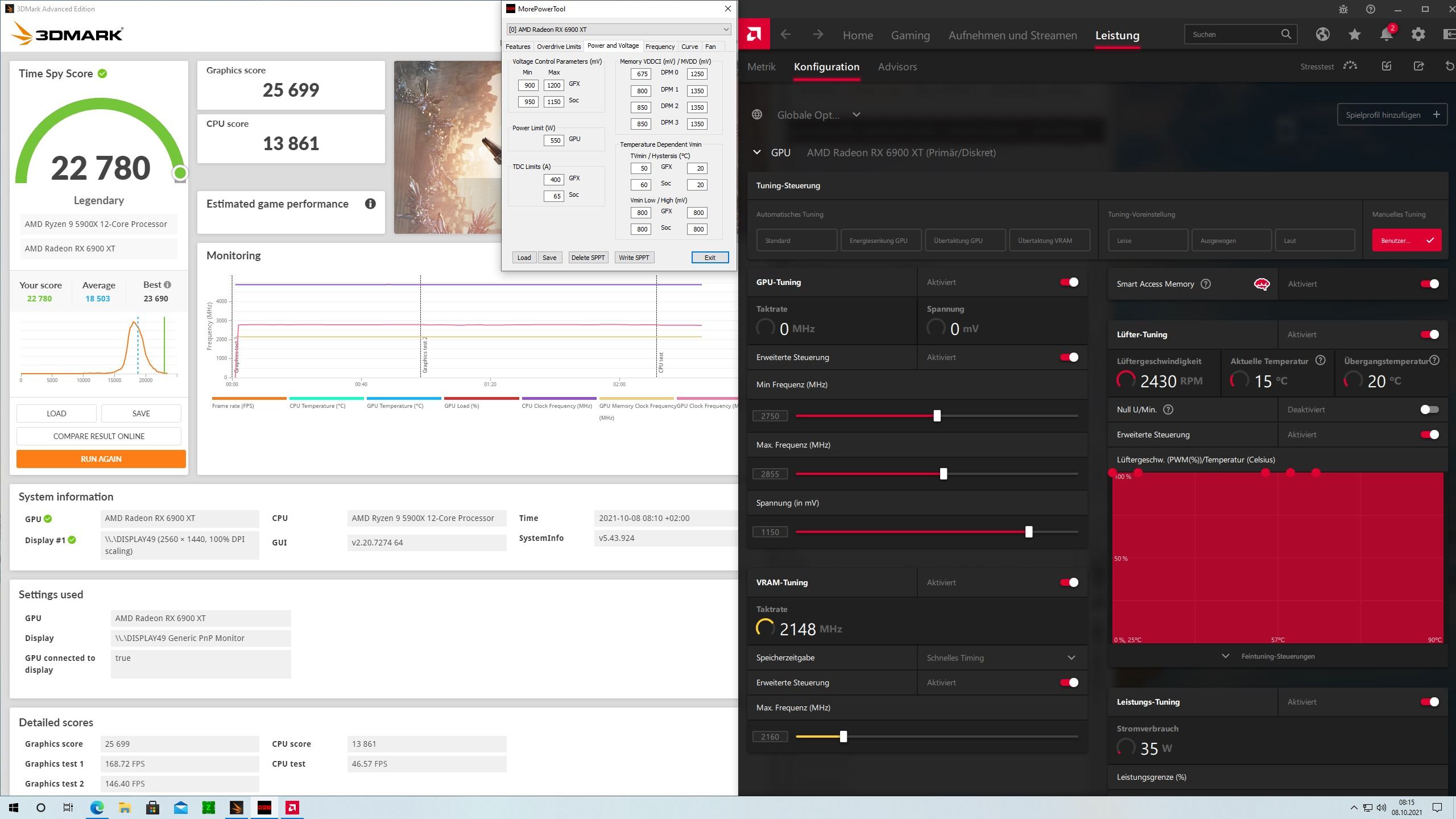Viewport: 1456px width, 819px height.
Task: Disable the GPU-Tuning toggle
Action: pos(1069,282)
